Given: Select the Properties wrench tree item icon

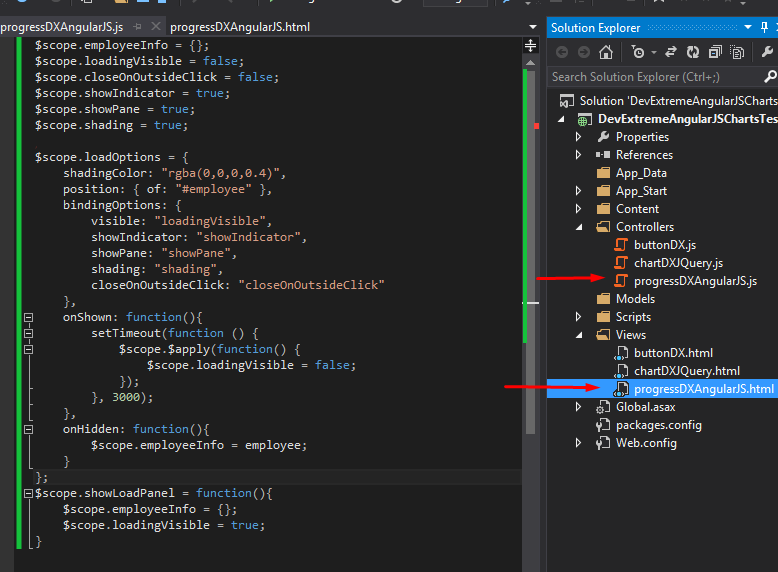Looking at the screenshot, I should point(603,136).
